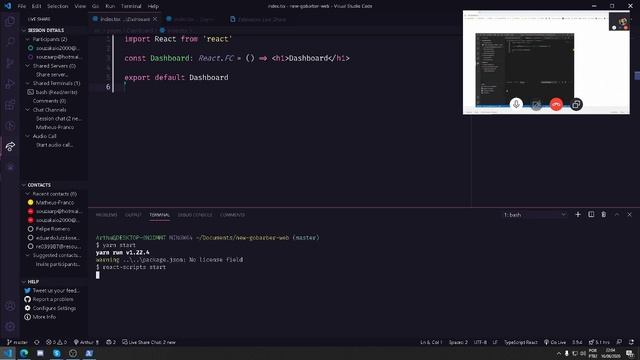The image size is (640, 360).
Task: Select contact Felipe Romero
Action: (53, 229)
